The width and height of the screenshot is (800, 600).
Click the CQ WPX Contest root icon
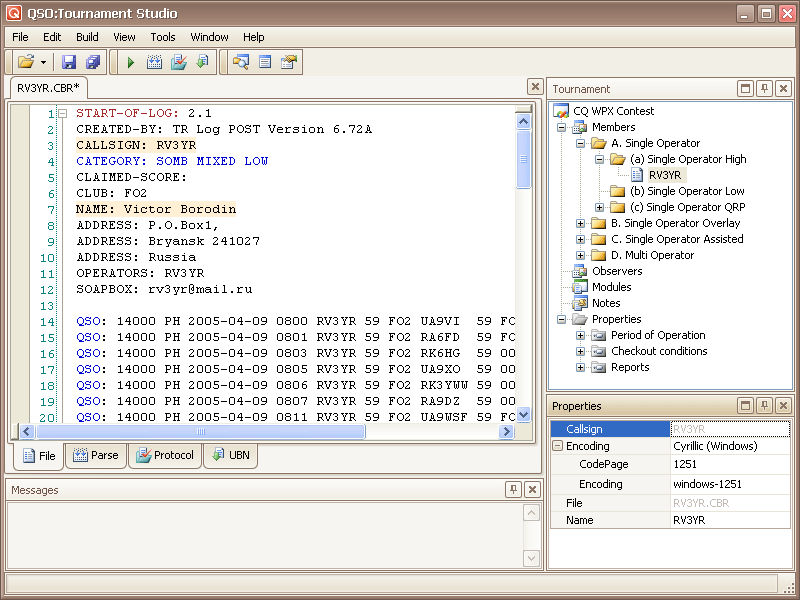[x=562, y=111]
